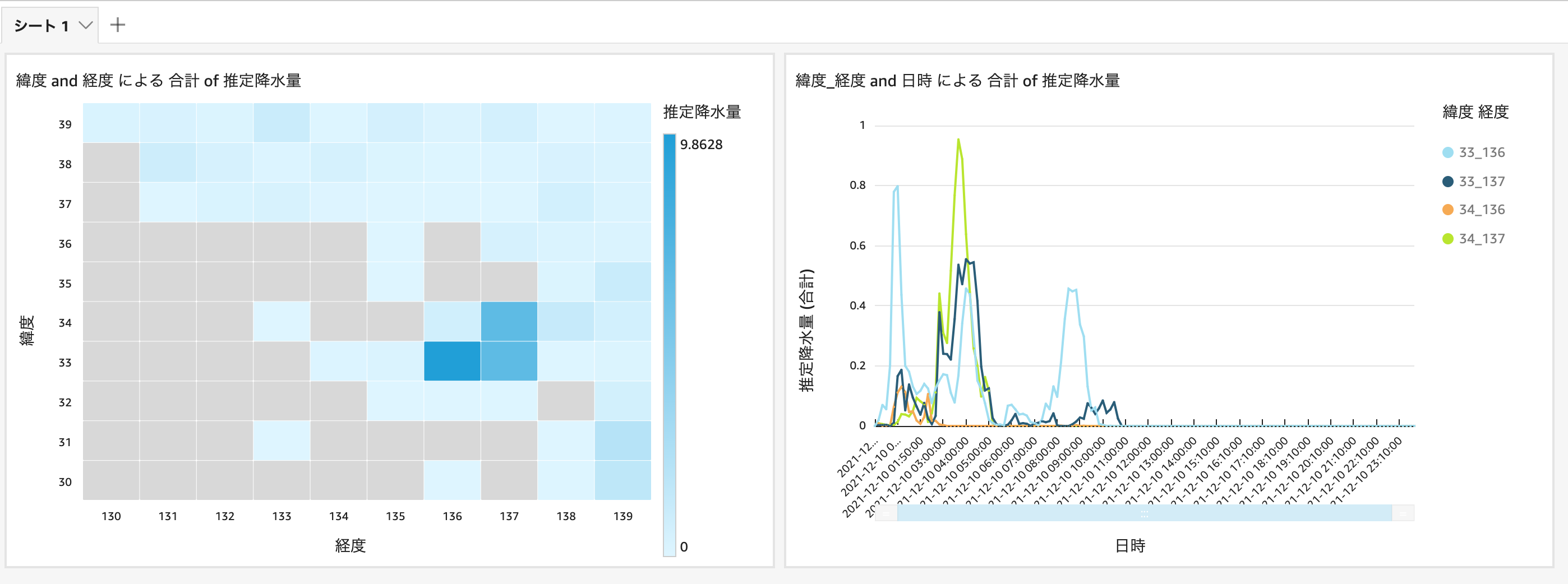Select heatmap cell at 緯度 33, 経度 136
1568x584 pixels.
click(452, 361)
